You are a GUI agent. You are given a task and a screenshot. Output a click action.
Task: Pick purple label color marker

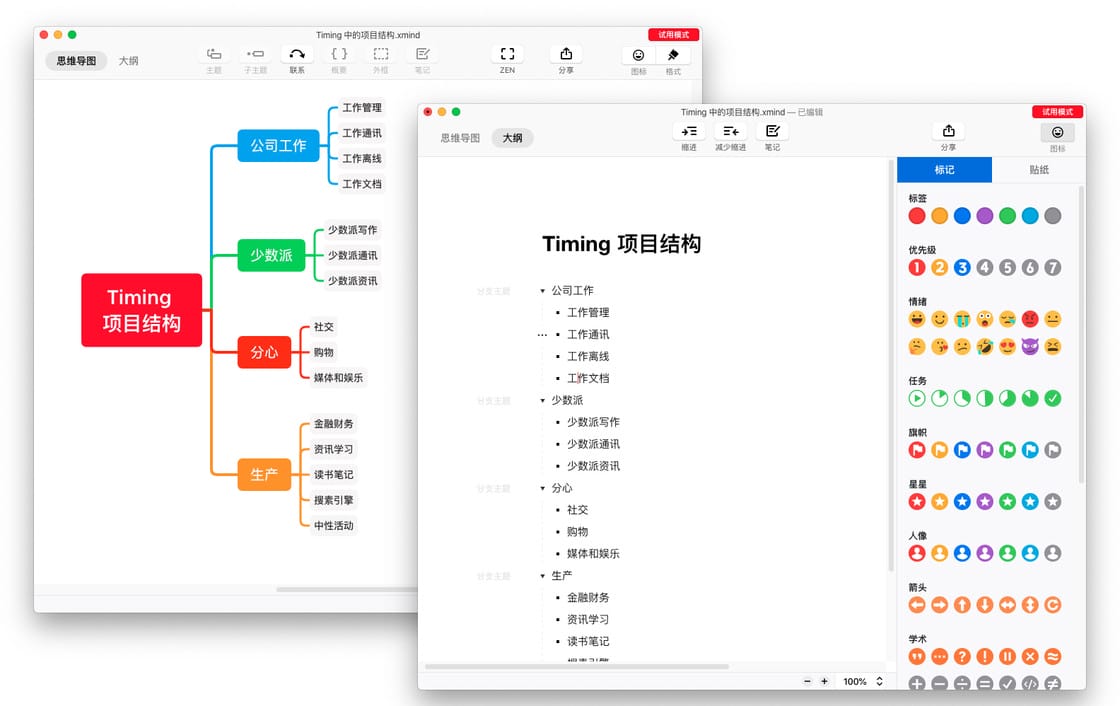coord(985,216)
